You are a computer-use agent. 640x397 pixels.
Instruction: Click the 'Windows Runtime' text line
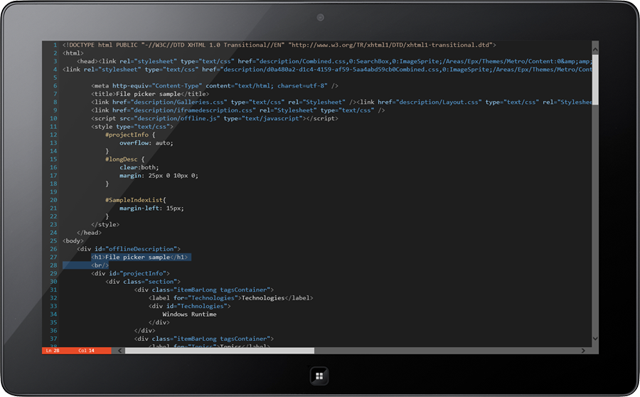point(189,314)
